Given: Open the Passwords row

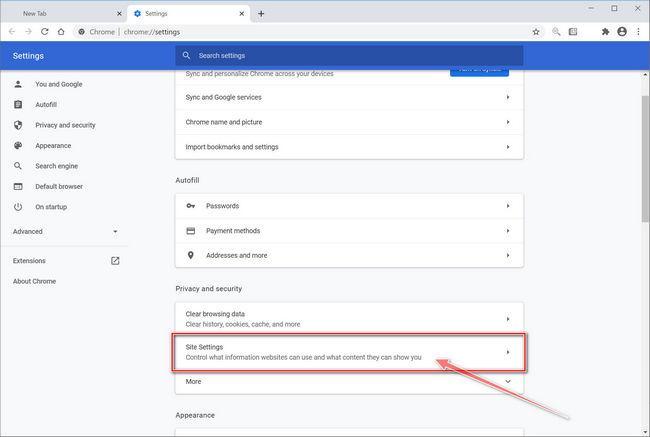Looking at the screenshot, I should 349,206.
